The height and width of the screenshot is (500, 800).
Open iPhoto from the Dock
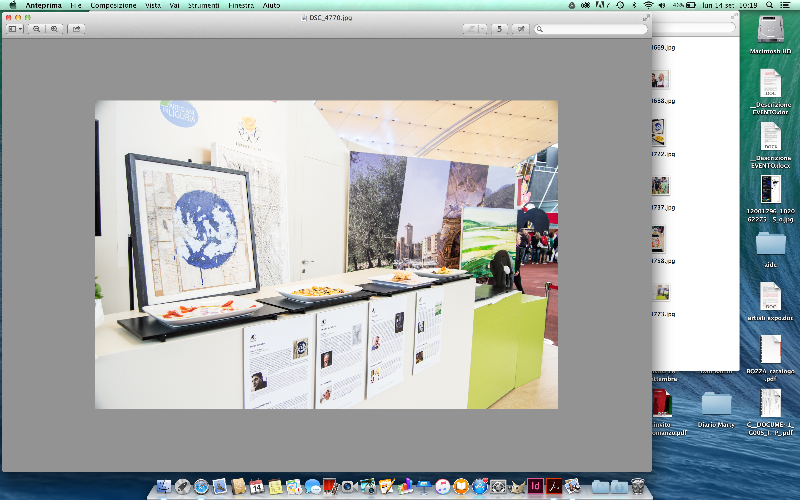[369, 487]
